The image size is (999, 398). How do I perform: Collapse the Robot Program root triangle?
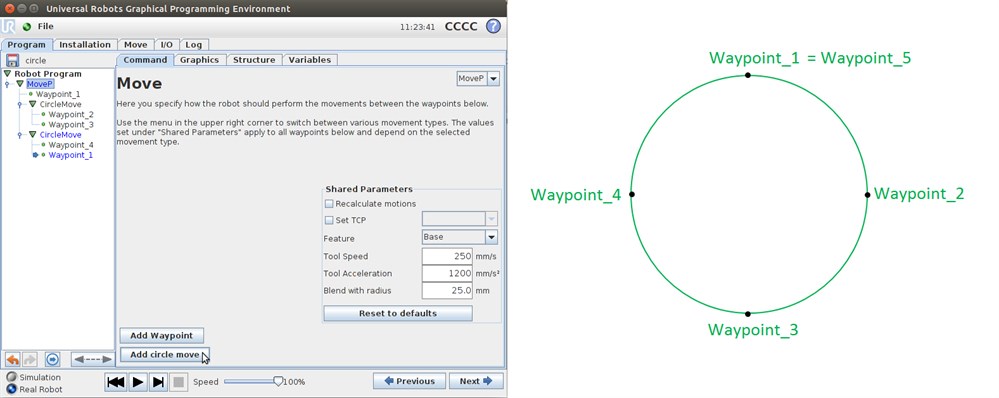pos(8,74)
